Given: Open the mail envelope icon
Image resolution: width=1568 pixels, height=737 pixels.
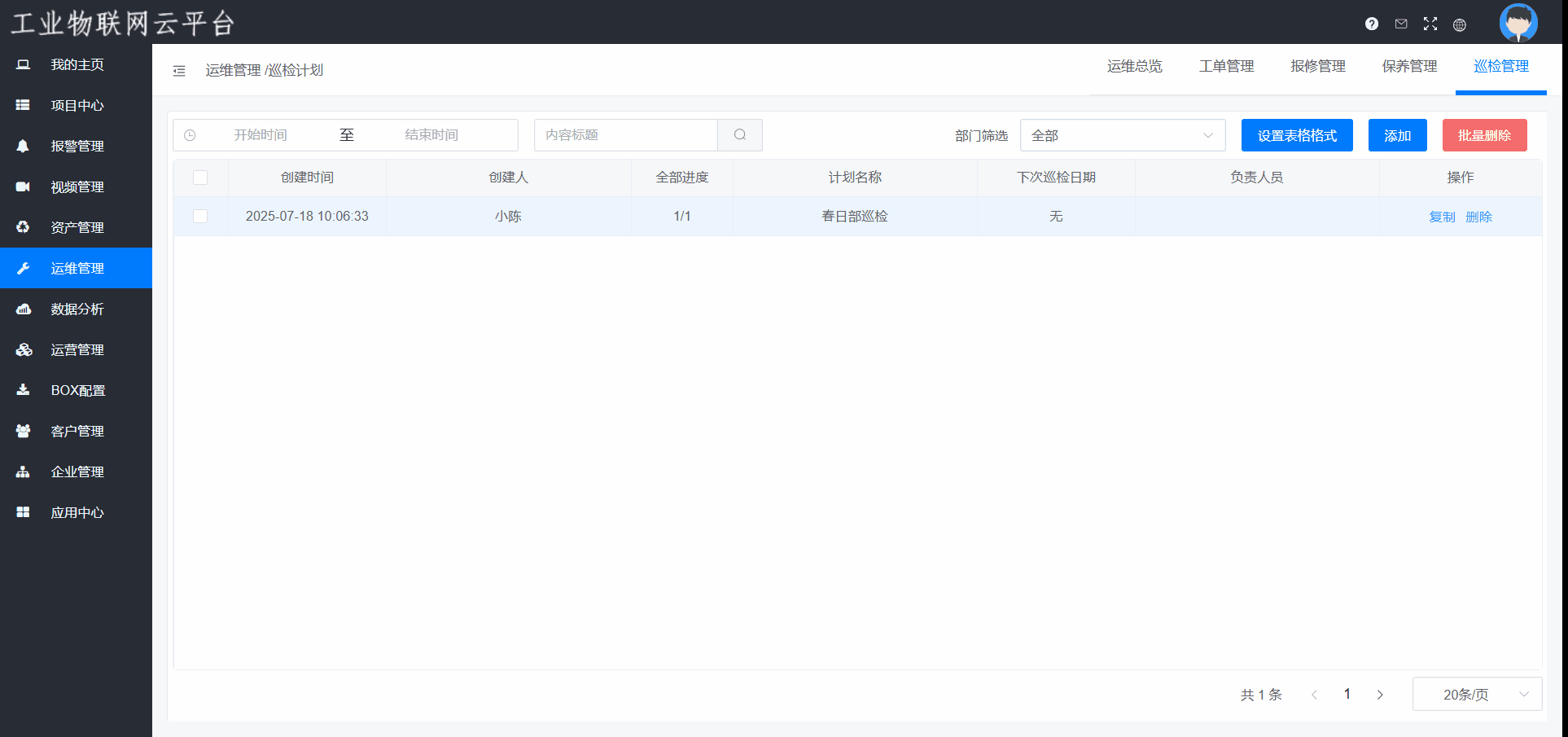Looking at the screenshot, I should tap(1401, 24).
